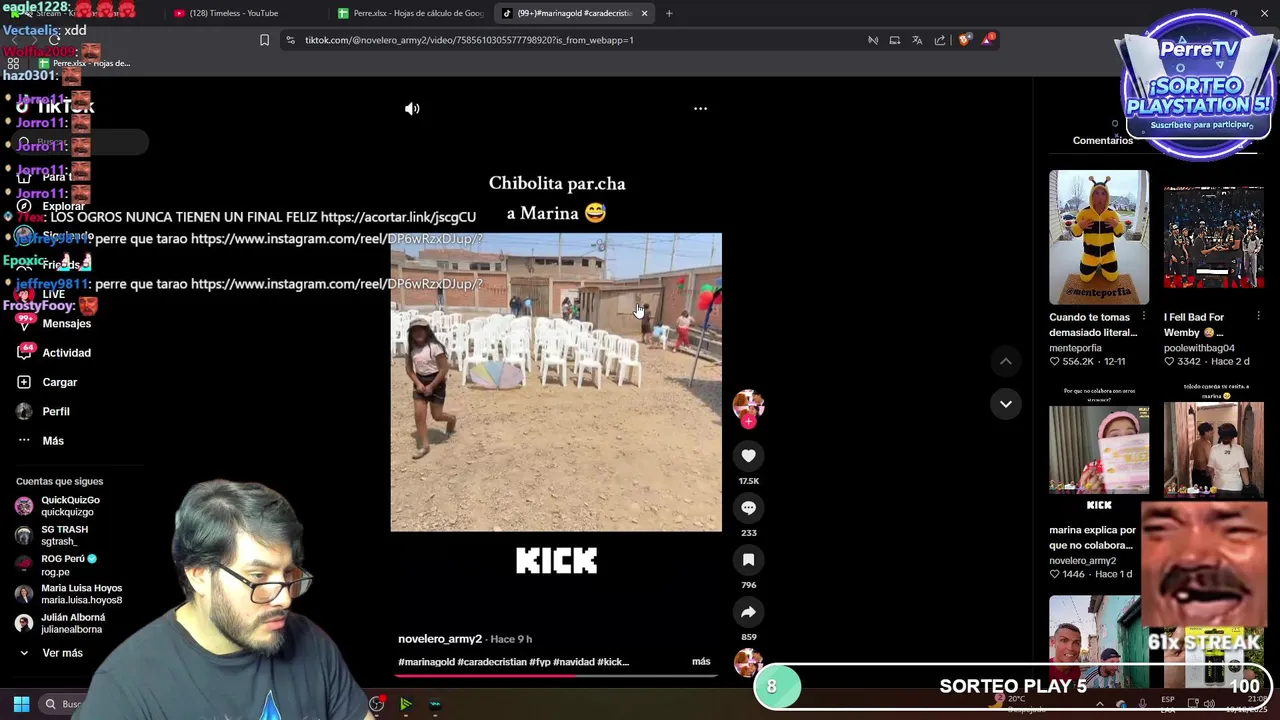Open the green arrow taskbar app
The width and height of the screenshot is (1280, 720).
click(x=405, y=704)
